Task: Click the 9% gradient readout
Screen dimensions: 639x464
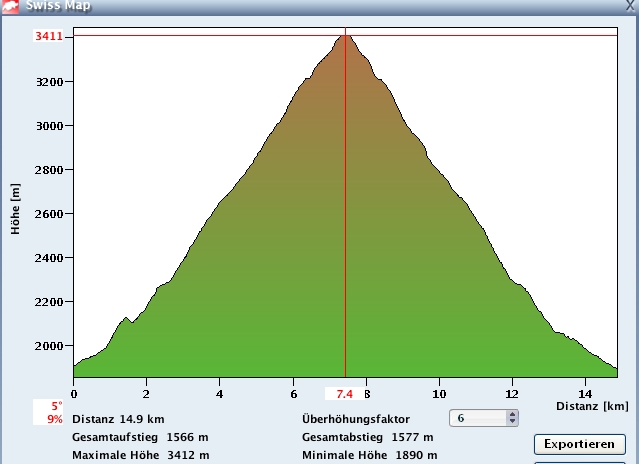Action: click(x=55, y=419)
